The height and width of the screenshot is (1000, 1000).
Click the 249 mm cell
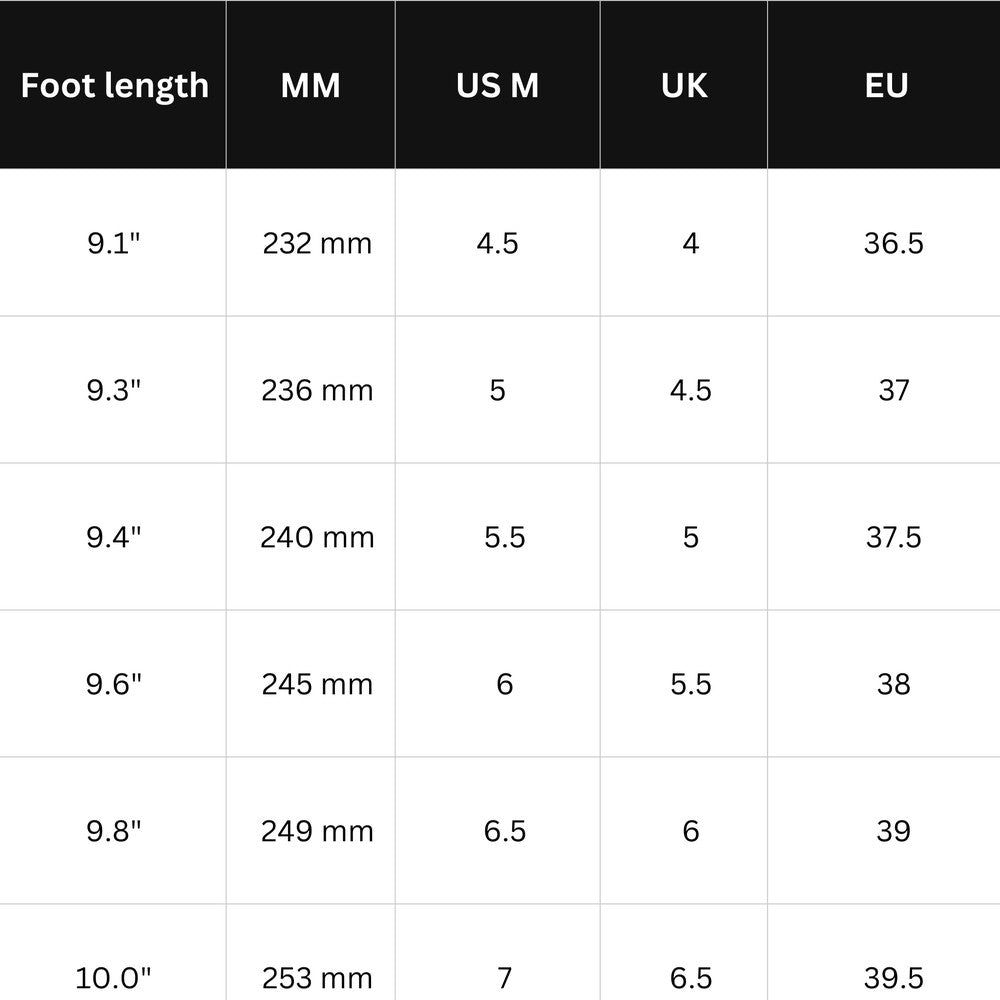click(311, 830)
